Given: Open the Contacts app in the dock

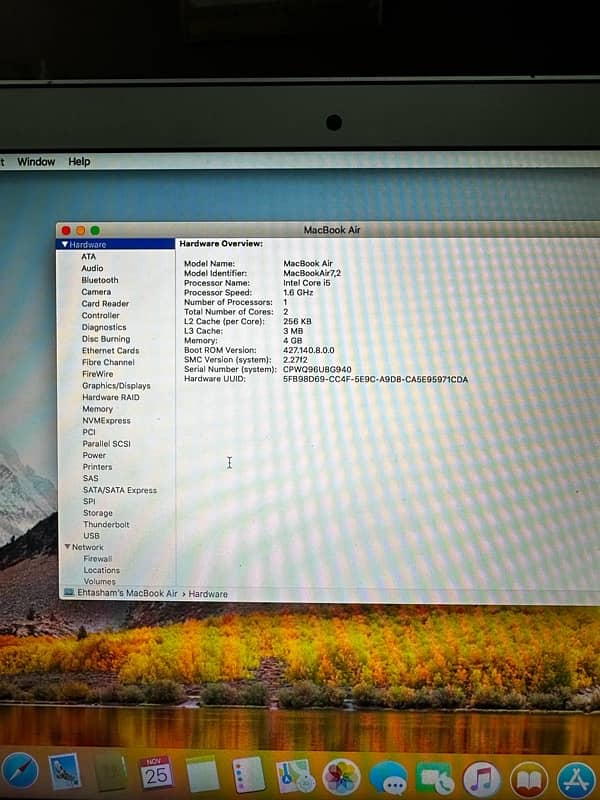Looking at the screenshot, I should 110,773.
